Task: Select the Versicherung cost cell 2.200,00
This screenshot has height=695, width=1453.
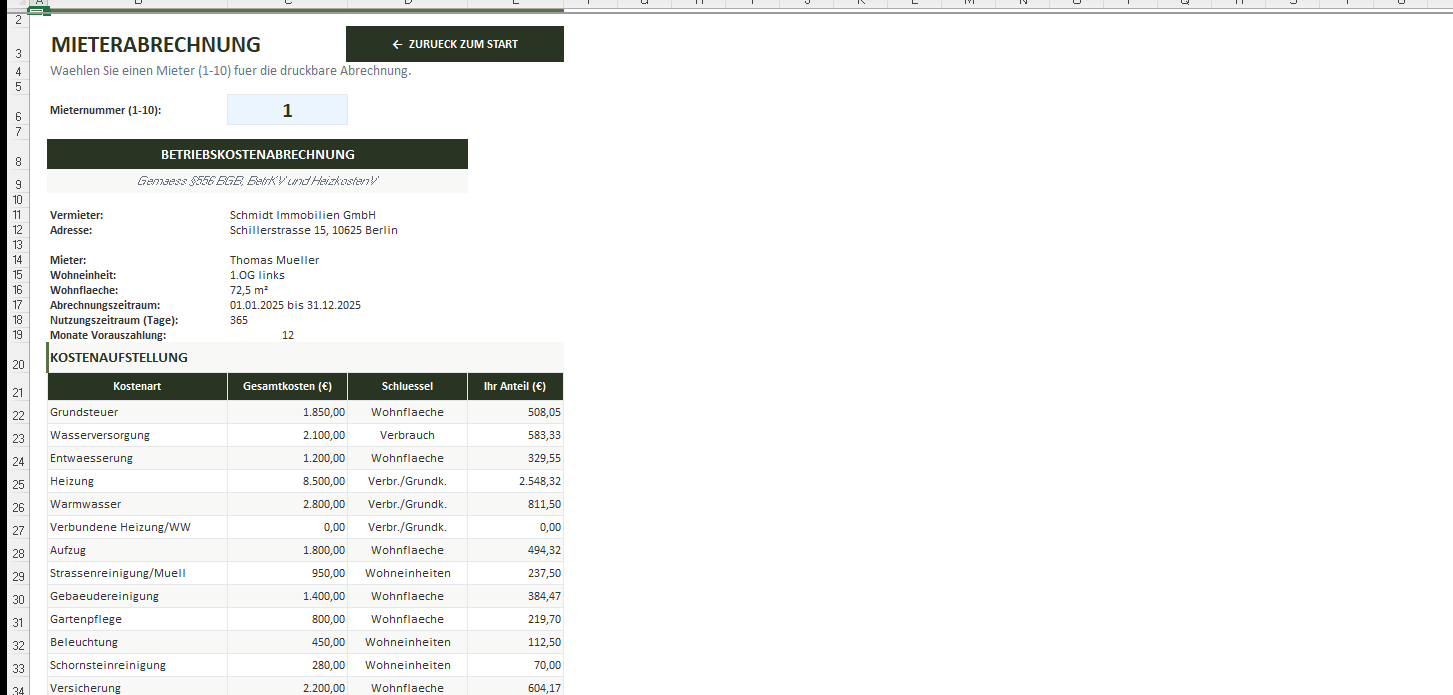Action: (320, 687)
